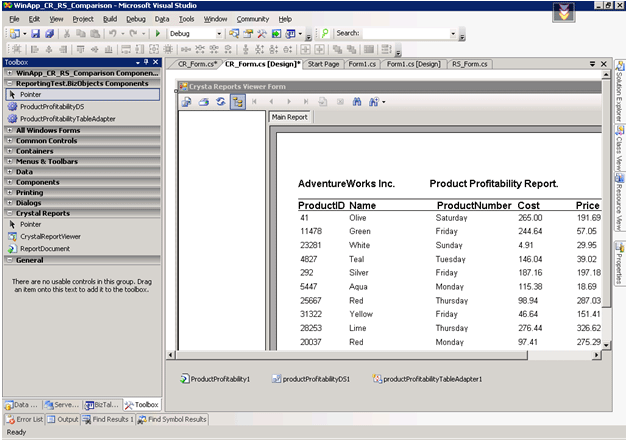Open Find Symbol Results tab
This screenshot has height=441, width=629.
(x=172, y=420)
